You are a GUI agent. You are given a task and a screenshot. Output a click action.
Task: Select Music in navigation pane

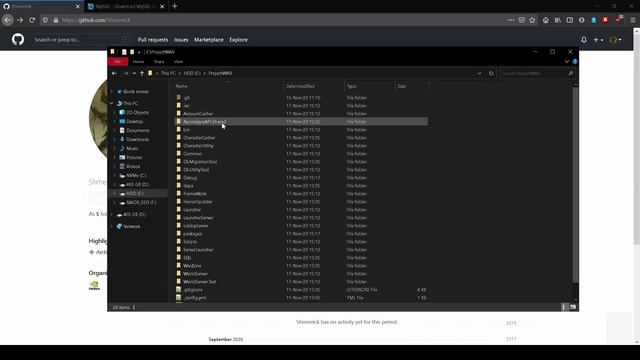(132, 149)
